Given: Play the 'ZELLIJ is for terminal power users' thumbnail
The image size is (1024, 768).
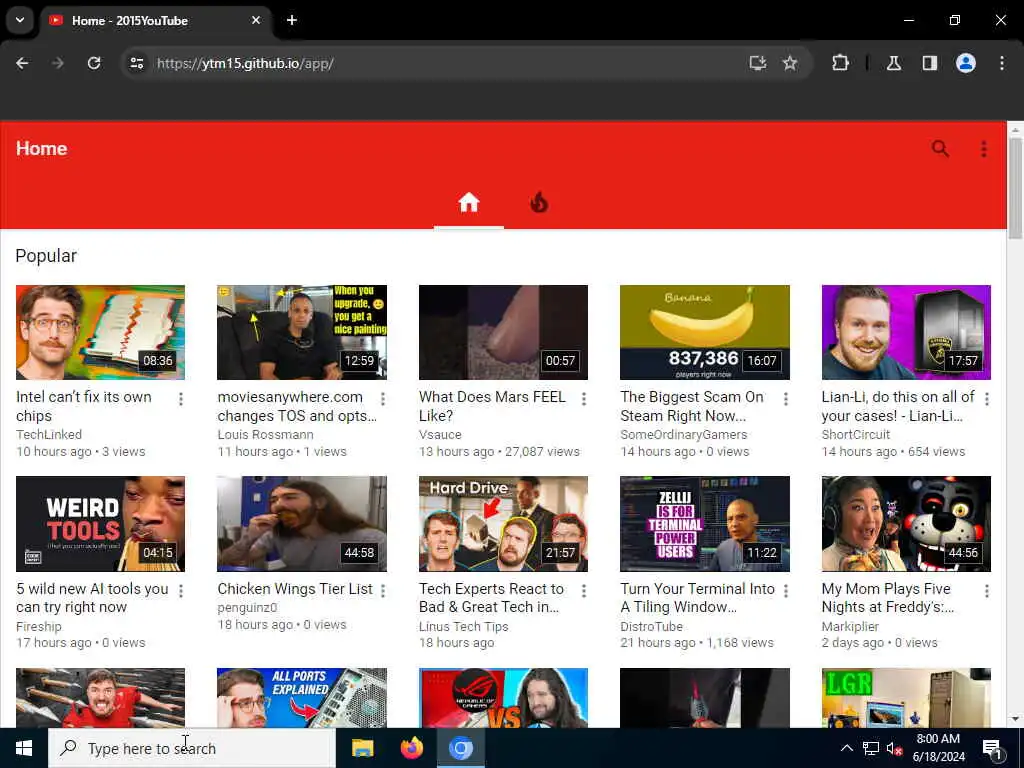Looking at the screenshot, I should tap(705, 524).
